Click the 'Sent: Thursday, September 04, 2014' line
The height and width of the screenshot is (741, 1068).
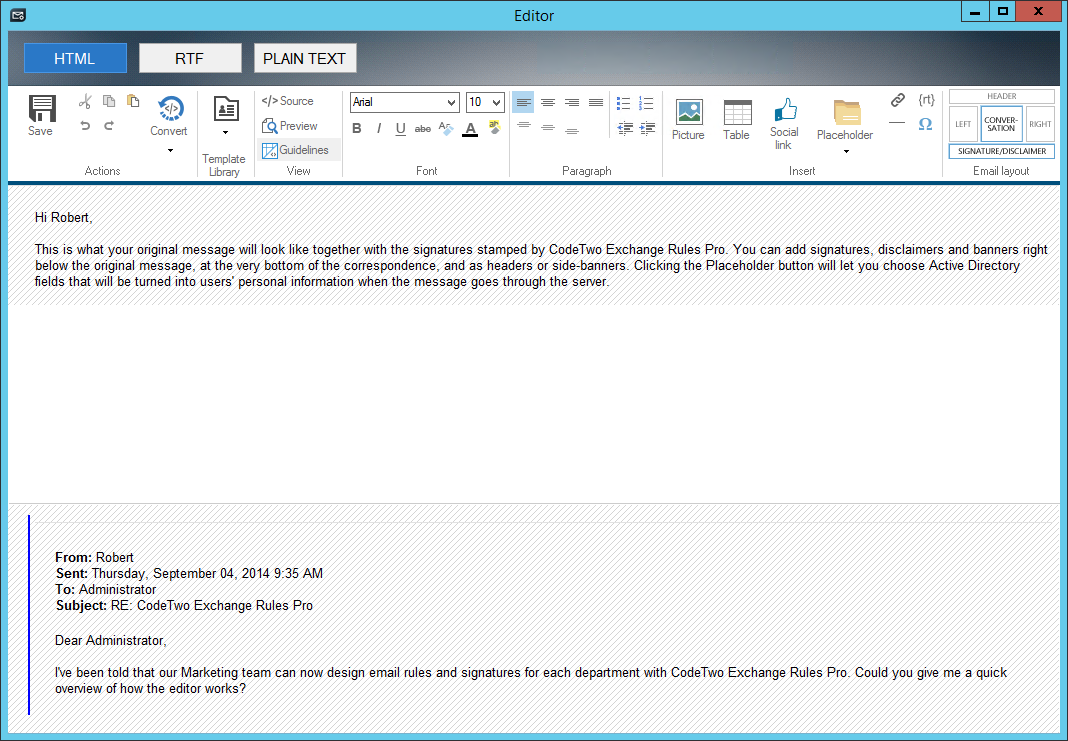[x=189, y=573]
